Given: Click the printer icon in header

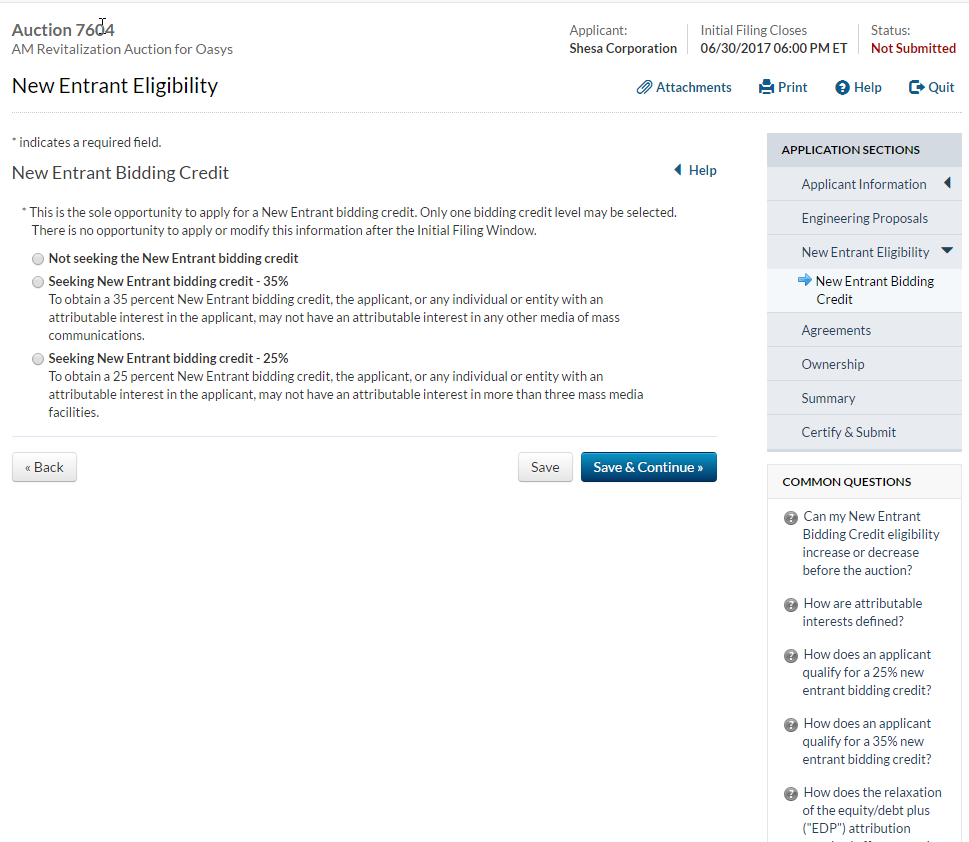Looking at the screenshot, I should click(x=767, y=87).
